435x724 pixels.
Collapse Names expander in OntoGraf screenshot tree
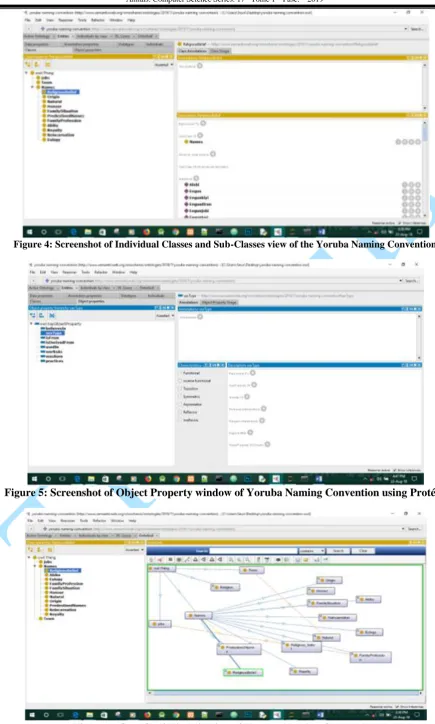coord(35,566)
